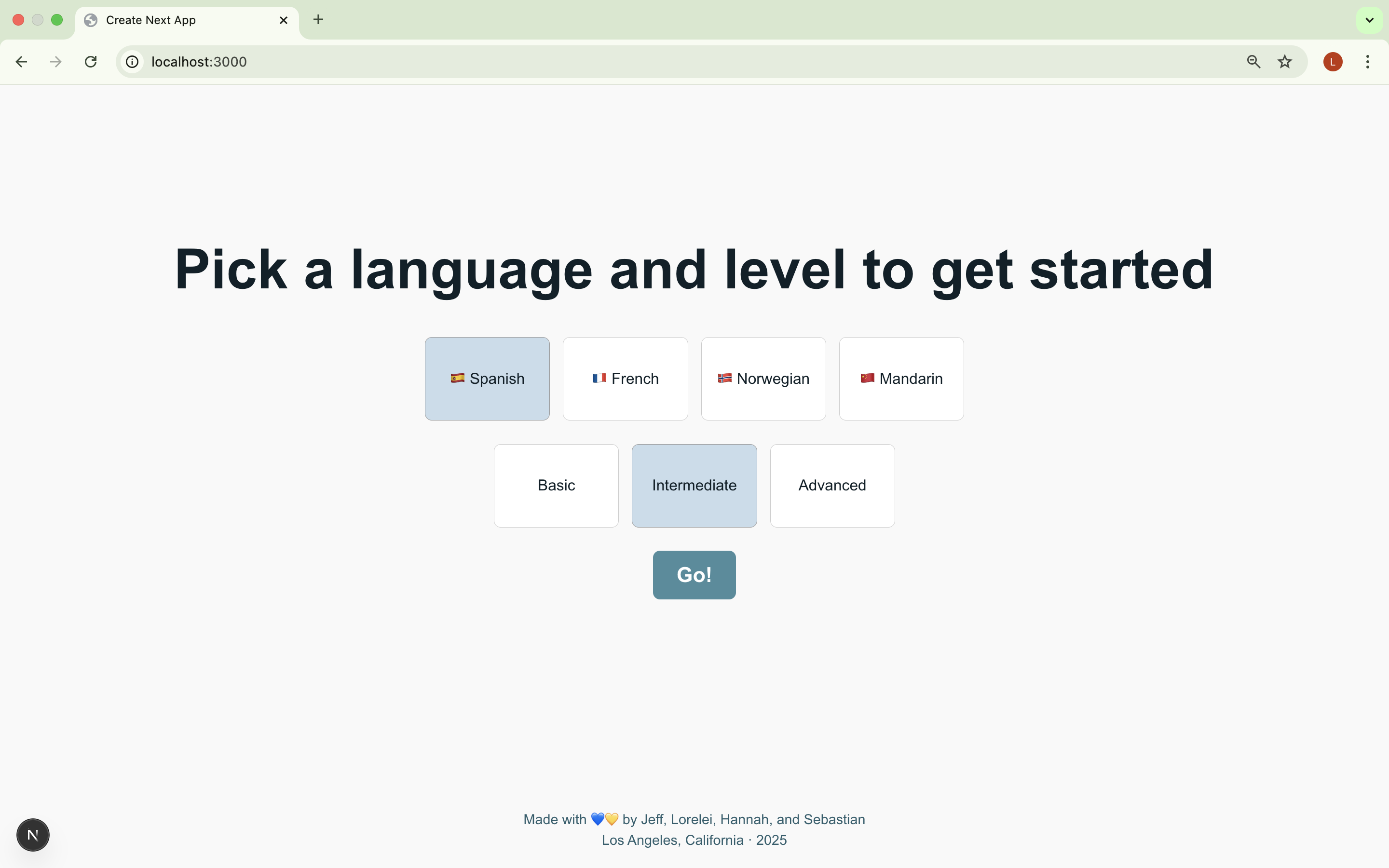Choose Norwegian as the language
This screenshot has width=1389, height=868.
pos(763,379)
